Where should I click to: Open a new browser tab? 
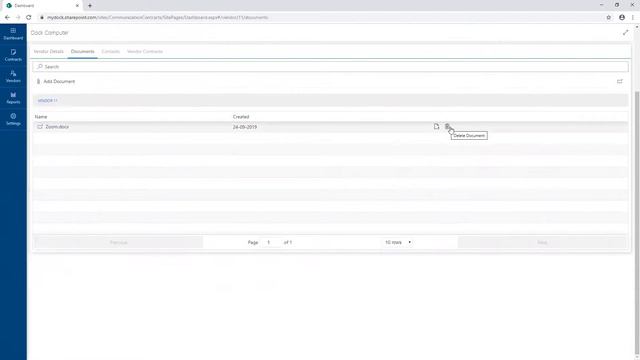point(90,6)
